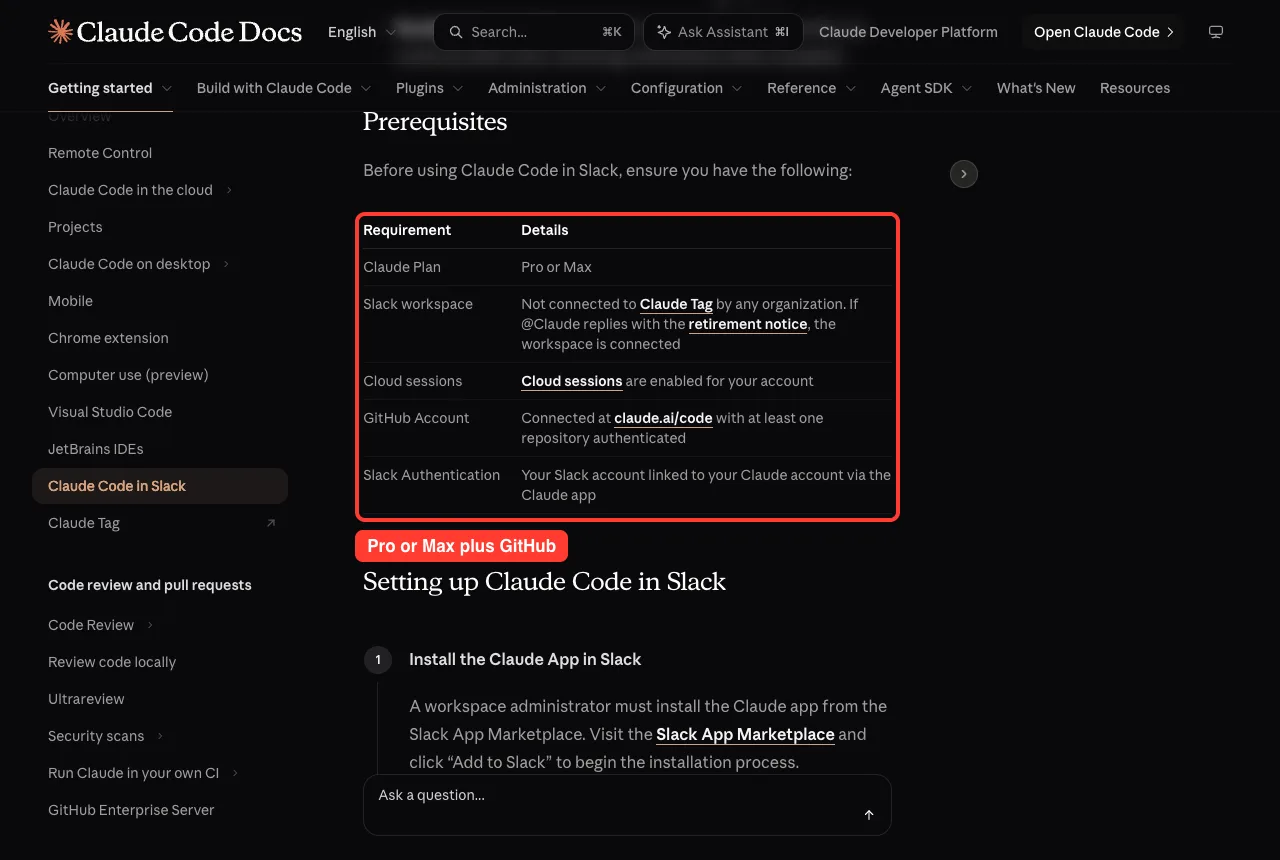Open the Cloud sessions link in Details
The height and width of the screenshot is (860, 1280).
coord(572,381)
